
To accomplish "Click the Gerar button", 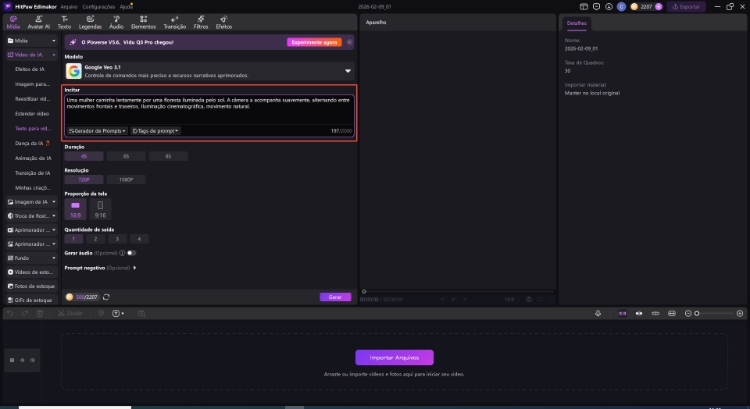I will [x=335, y=297].
